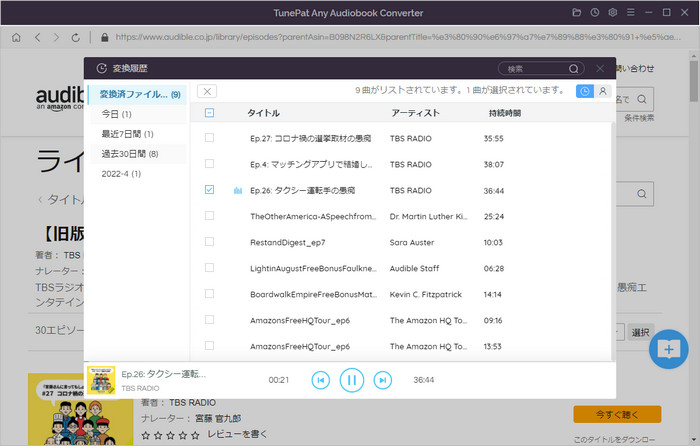Reload the Audible page
This screenshot has width=700, height=446.
coord(75,38)
